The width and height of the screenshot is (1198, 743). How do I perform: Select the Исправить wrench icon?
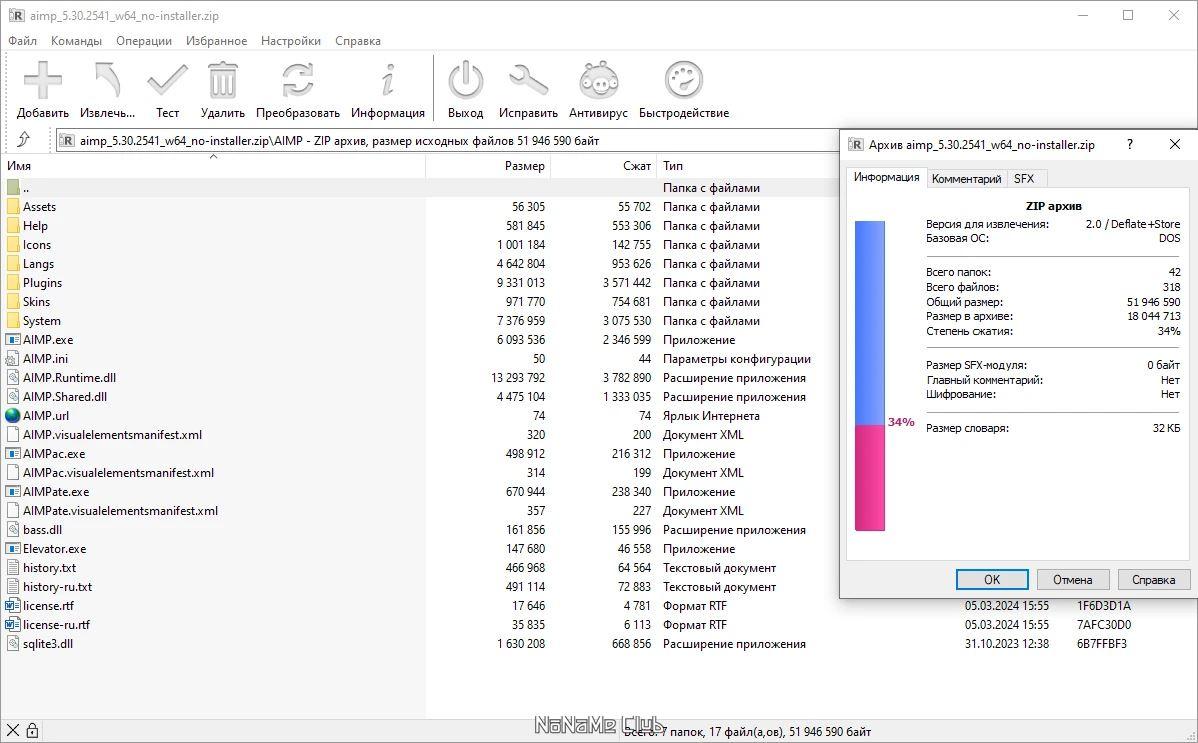tap(528, 80)
